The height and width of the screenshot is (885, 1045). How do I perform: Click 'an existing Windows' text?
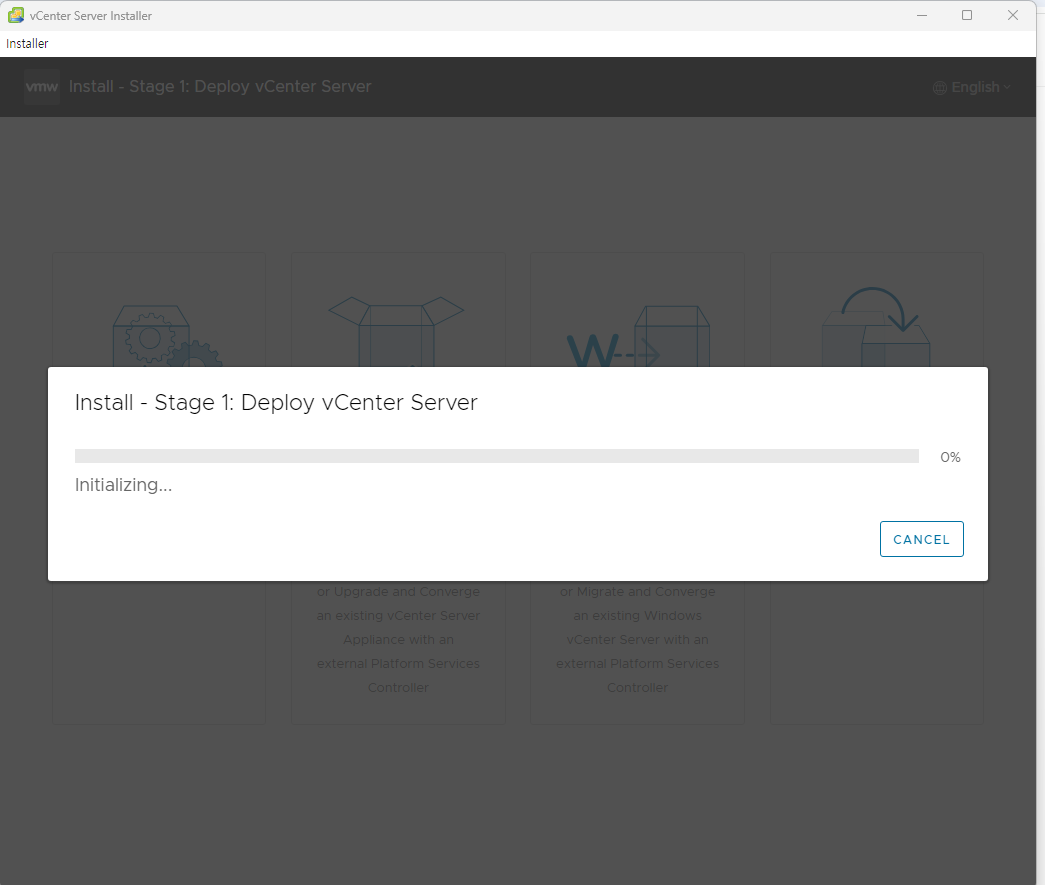[x=638, y=616]
